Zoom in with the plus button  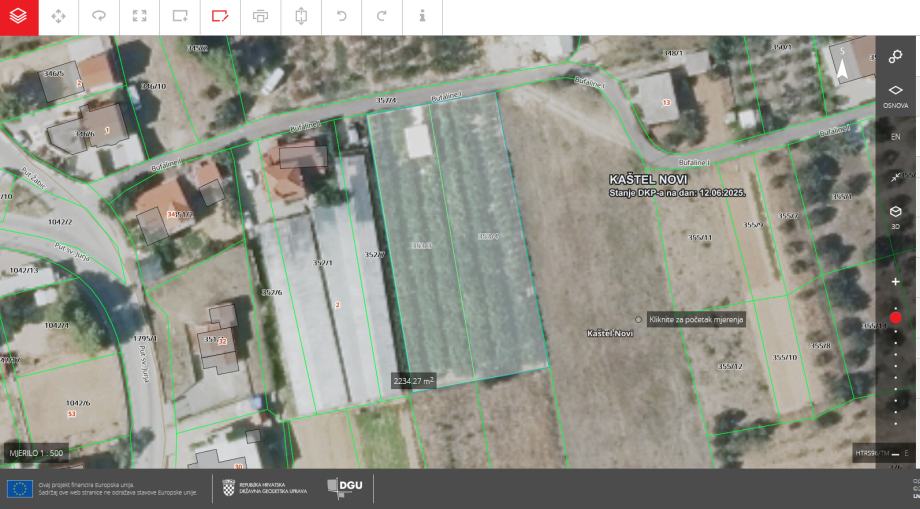click(895, 282)
